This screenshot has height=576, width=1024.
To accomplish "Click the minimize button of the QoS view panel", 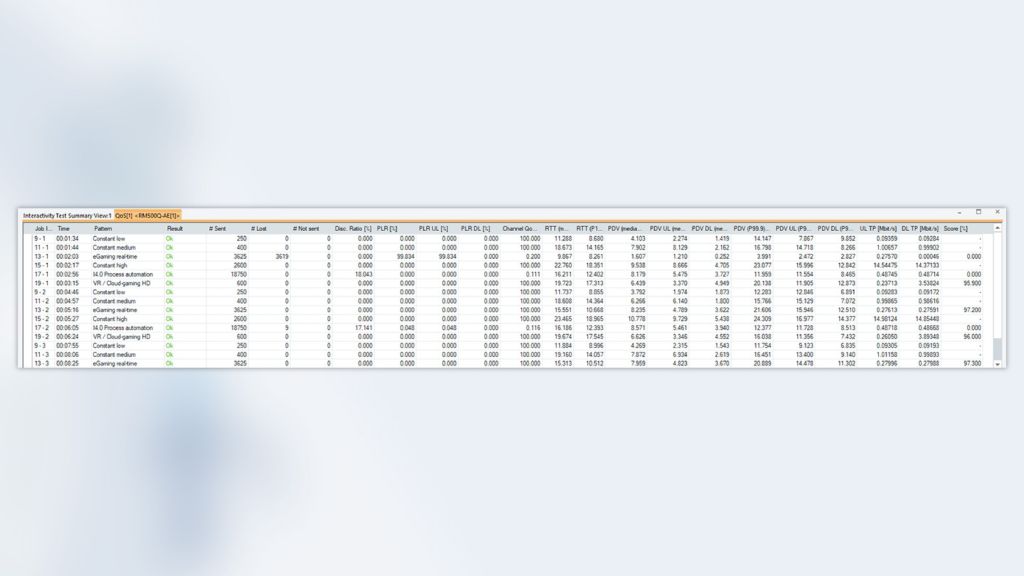I will coord(959,211).
